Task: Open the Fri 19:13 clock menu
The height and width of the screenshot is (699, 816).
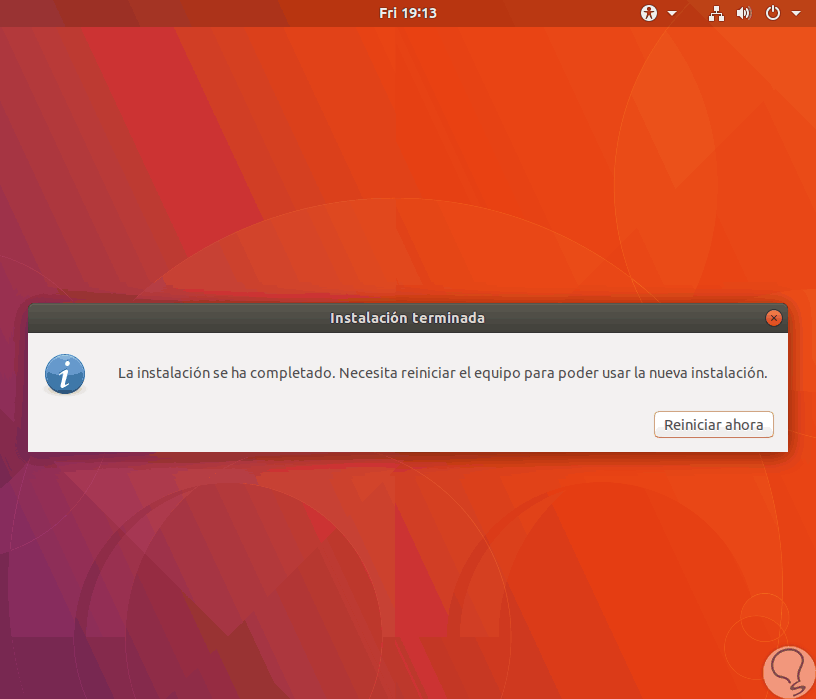Action: click(407, 13)
